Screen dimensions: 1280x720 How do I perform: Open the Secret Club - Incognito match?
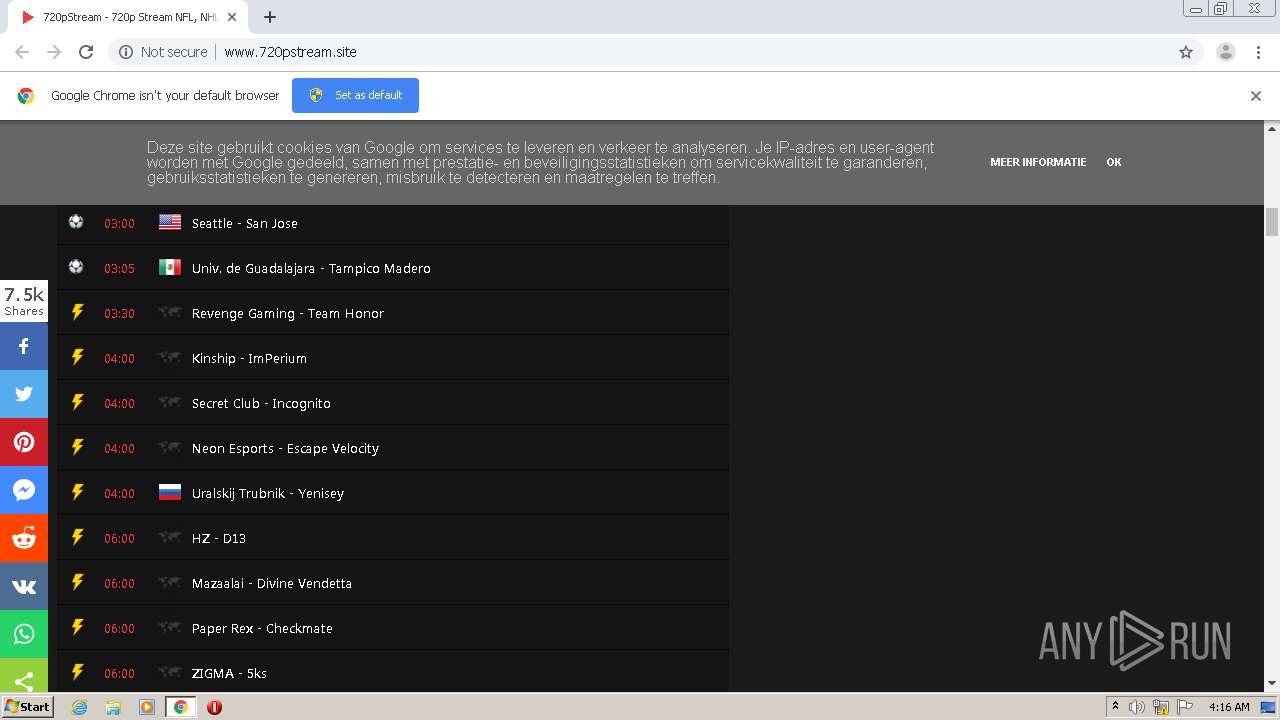click(261, 403)
